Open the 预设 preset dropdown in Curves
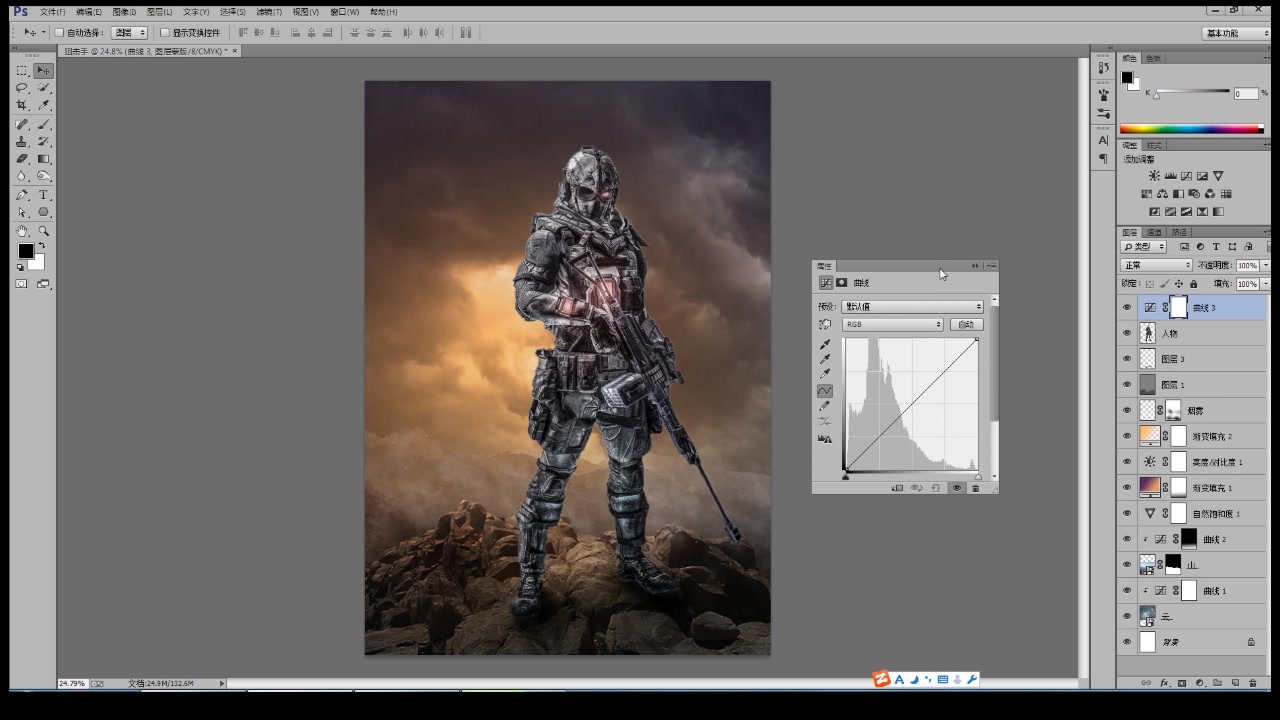 coord(912,307)
